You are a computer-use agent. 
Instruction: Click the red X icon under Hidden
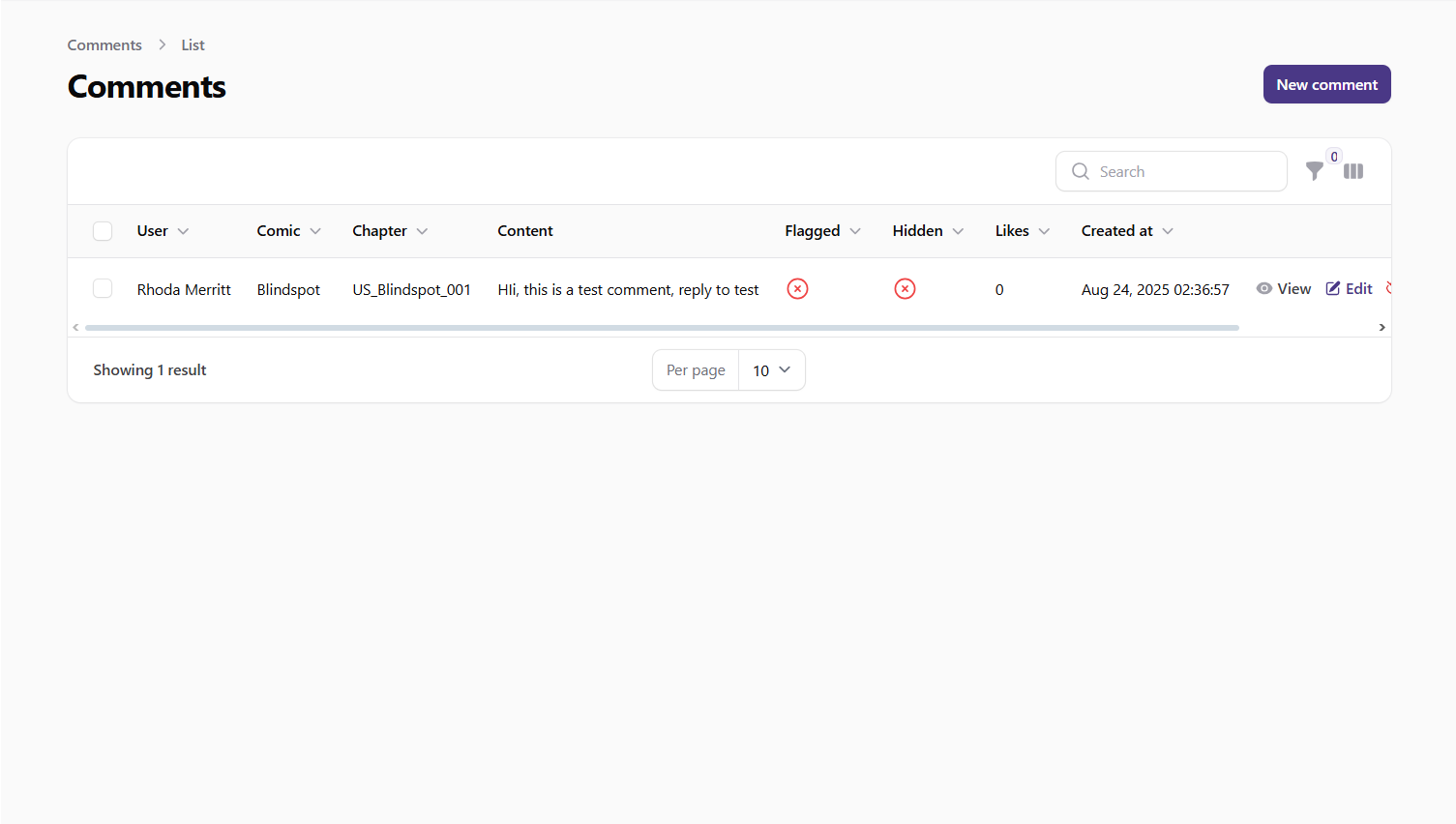[x=905, y=288]
